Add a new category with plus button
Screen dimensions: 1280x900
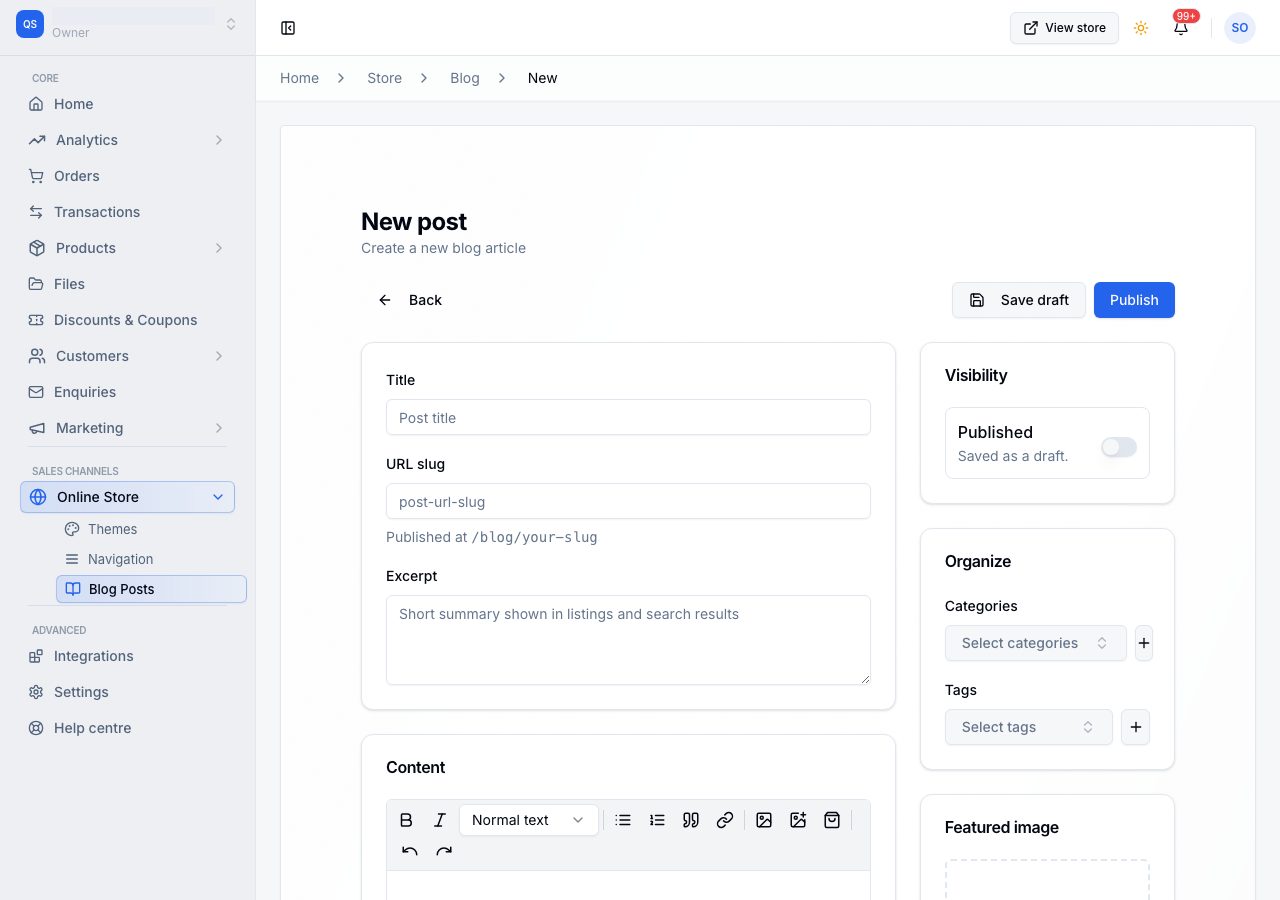coord(1144,643)
